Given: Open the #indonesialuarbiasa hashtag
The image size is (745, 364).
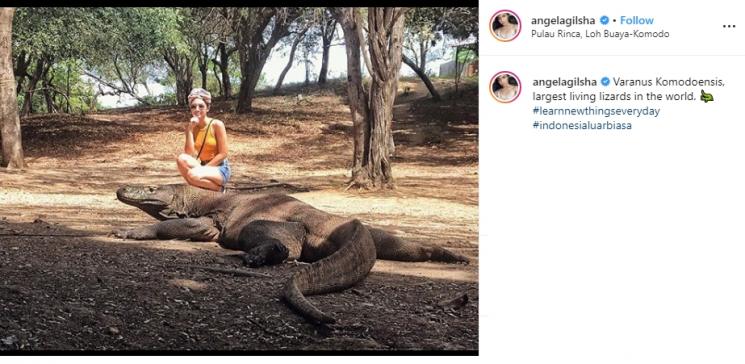Looking at the screenshot, I should (x=582, y=126).
